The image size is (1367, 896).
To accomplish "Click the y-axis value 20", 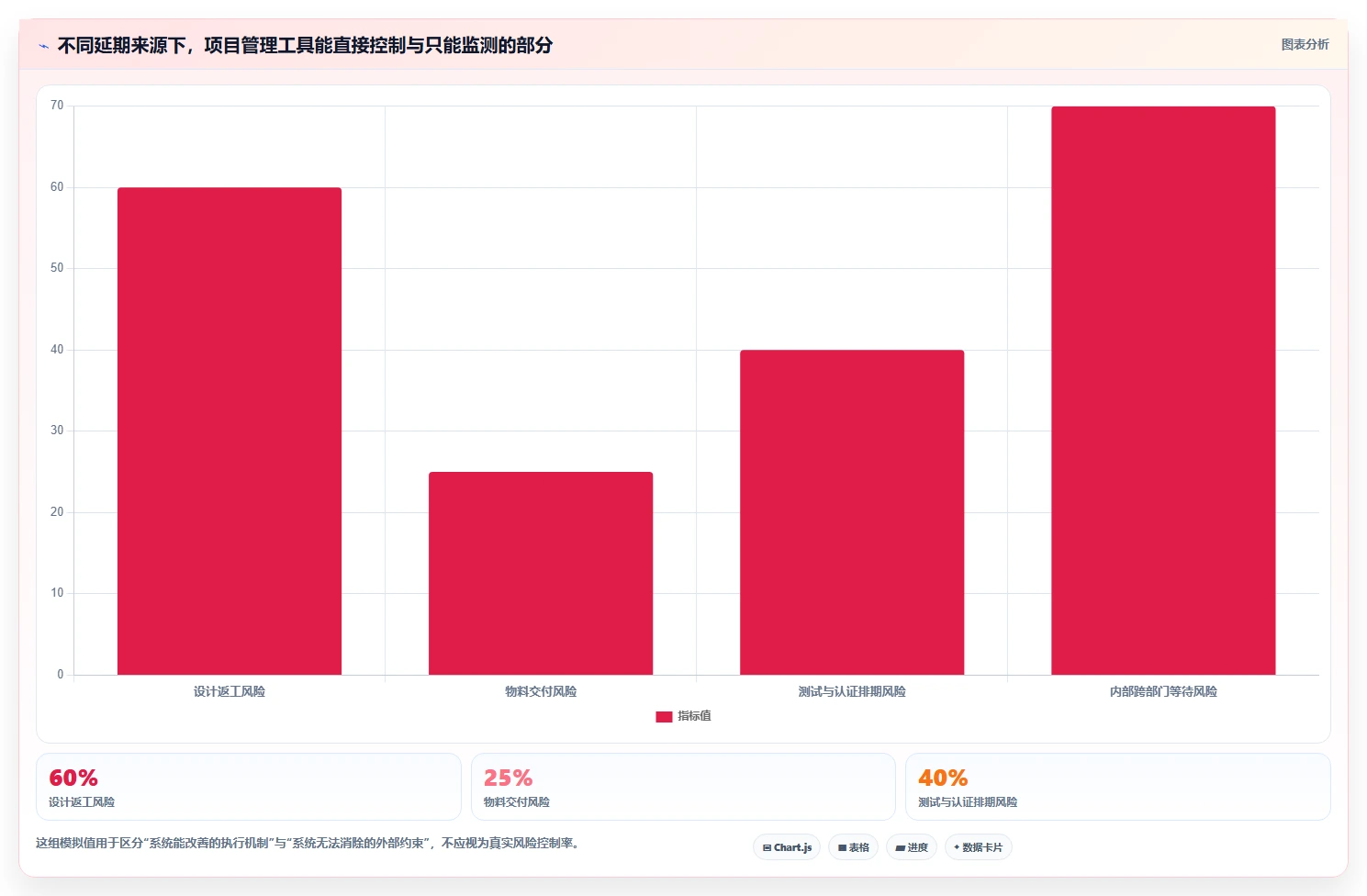I will click(57, 512).
